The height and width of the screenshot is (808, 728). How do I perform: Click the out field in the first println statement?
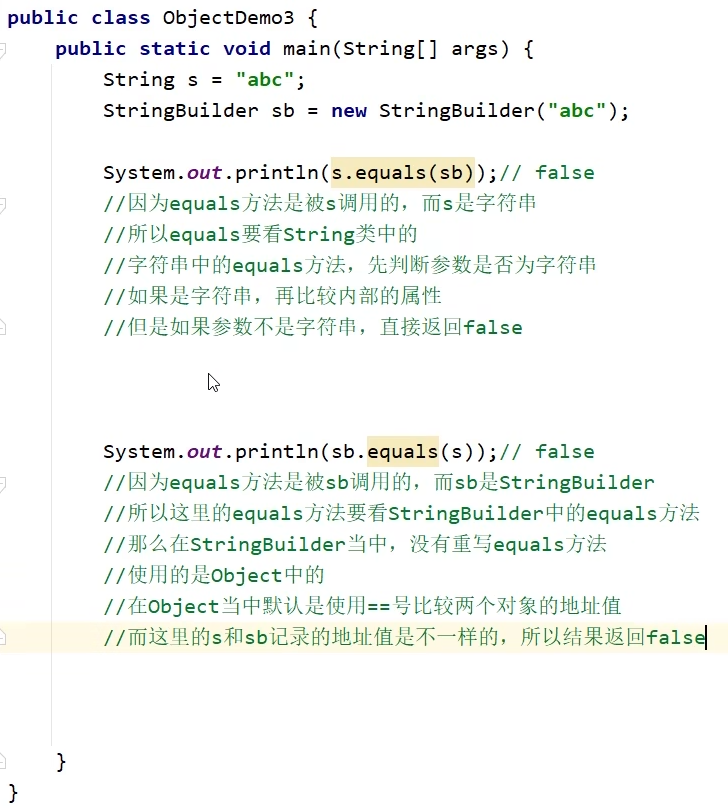click(x=205, y=173)
